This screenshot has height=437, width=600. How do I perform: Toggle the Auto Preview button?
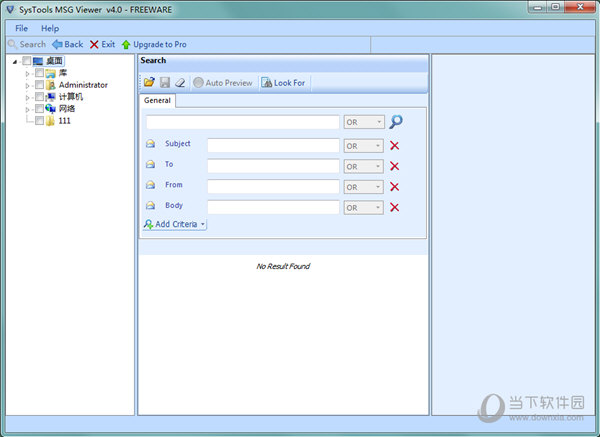click(x=223, y=83)
